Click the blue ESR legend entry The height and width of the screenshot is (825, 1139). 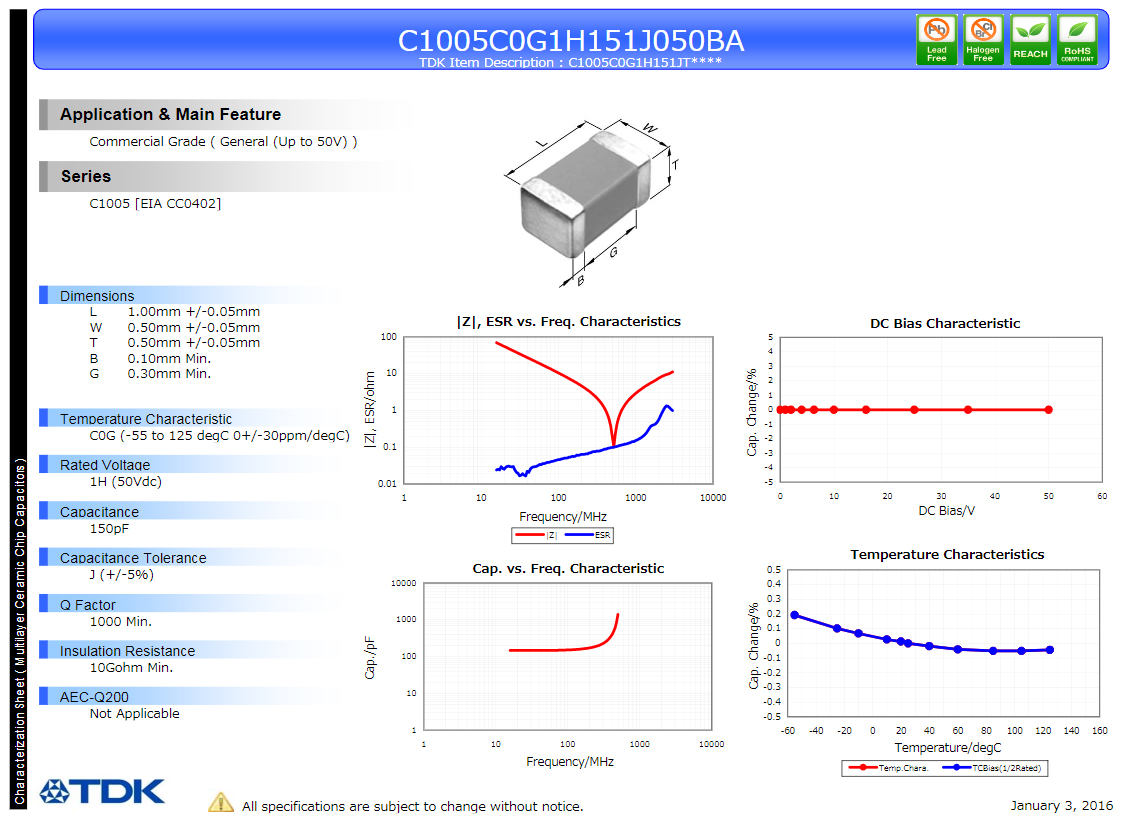click(x=588, y=535)
